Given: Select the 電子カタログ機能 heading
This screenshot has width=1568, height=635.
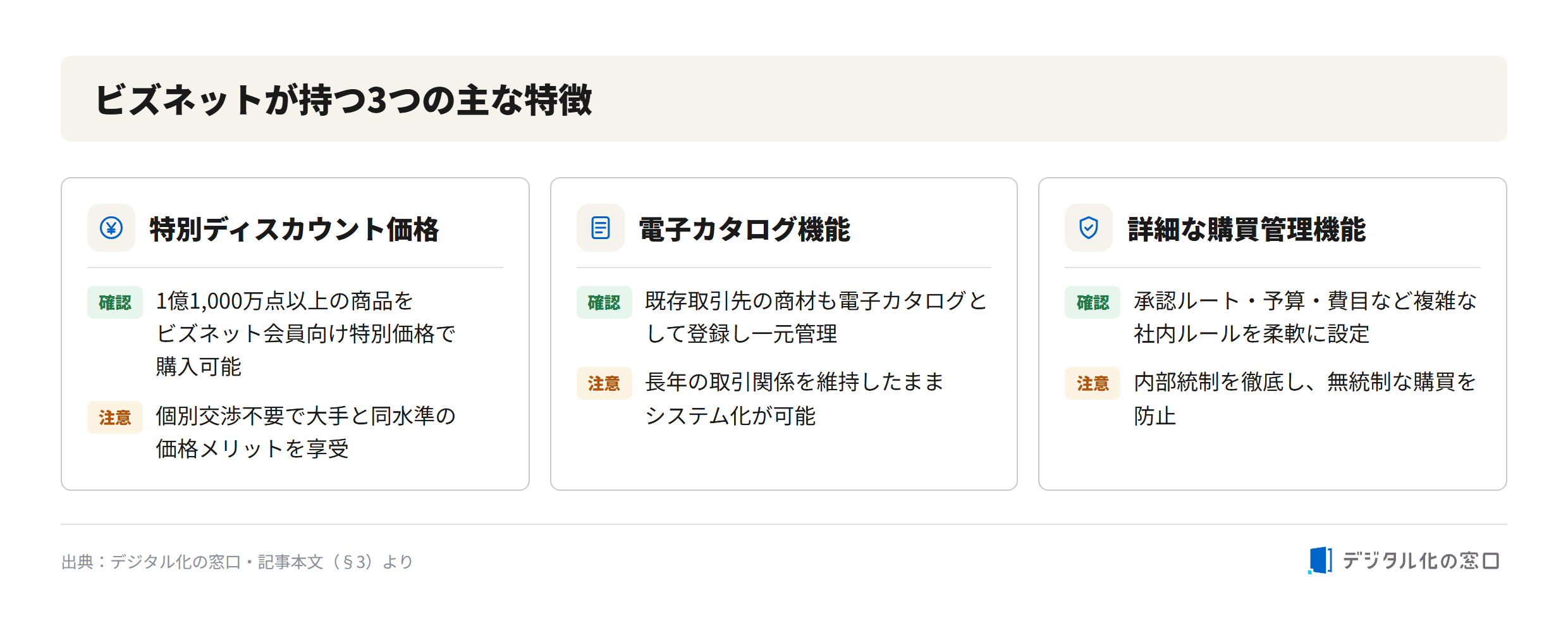Looking at the screenshot, I should (x=744, y=229).
